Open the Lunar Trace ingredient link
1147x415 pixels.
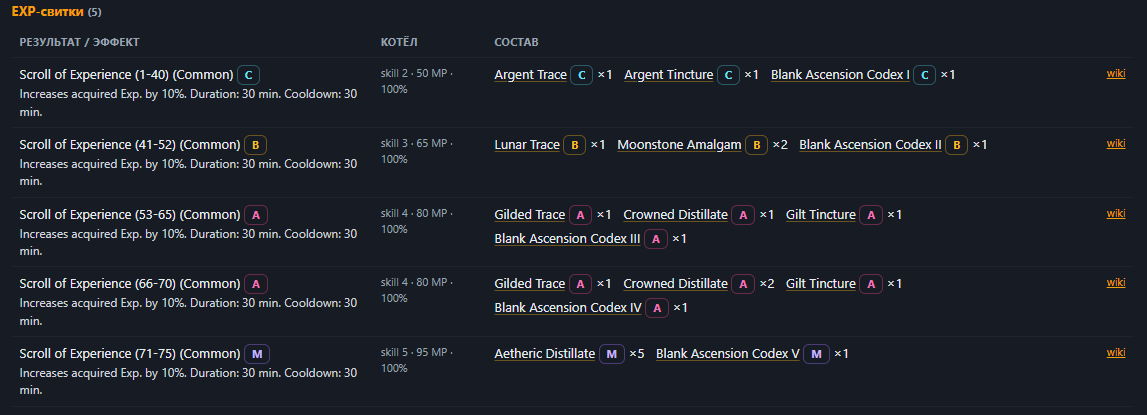point(527,145)
